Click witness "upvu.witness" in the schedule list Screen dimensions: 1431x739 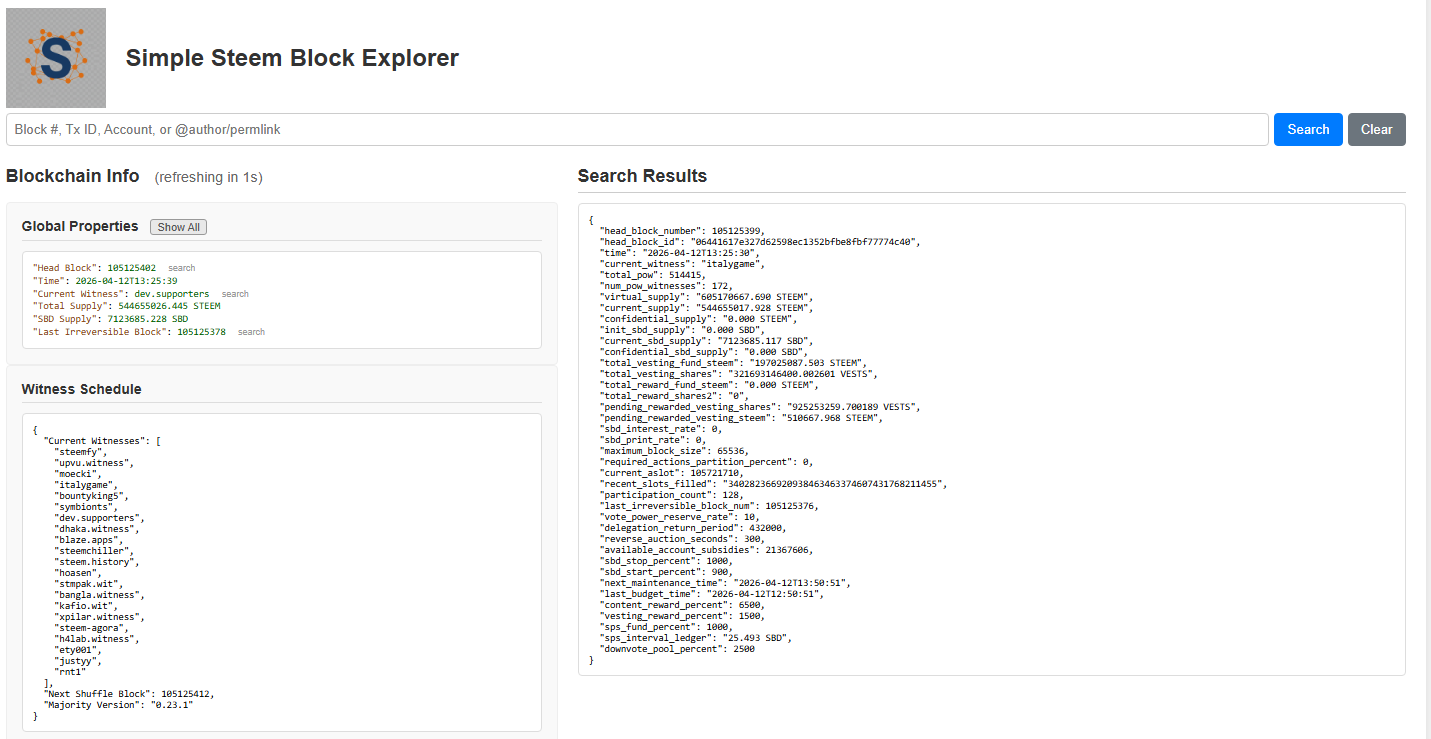[x=94, y=463]
